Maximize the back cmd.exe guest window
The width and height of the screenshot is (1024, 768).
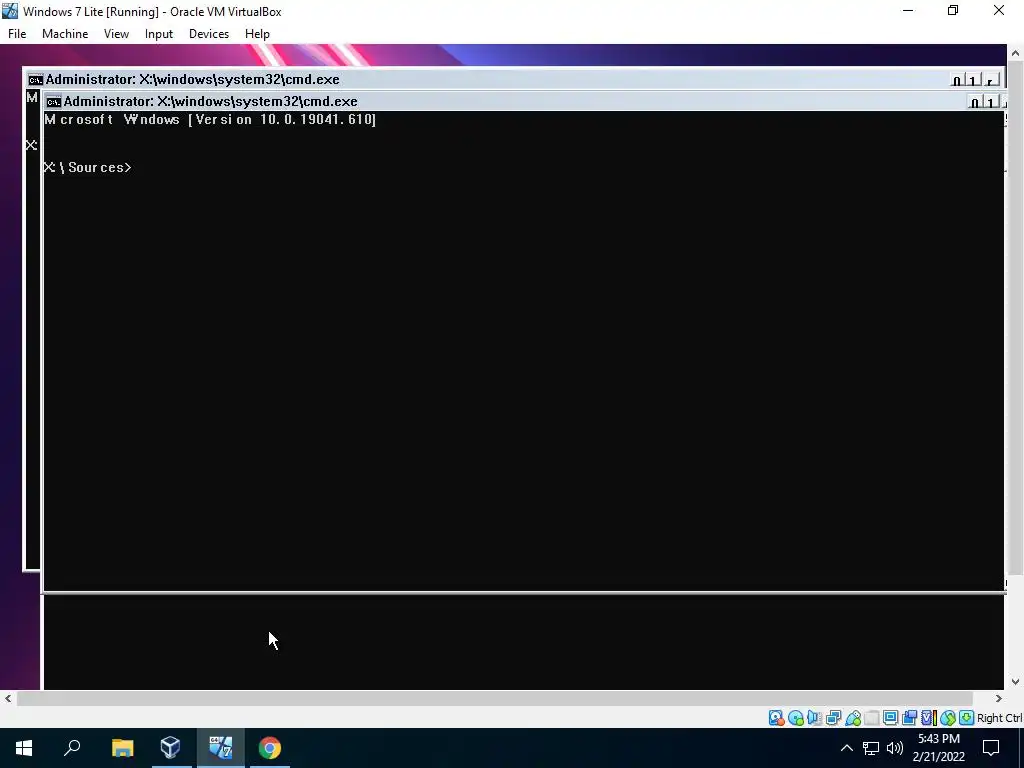[x=973, y=80]
